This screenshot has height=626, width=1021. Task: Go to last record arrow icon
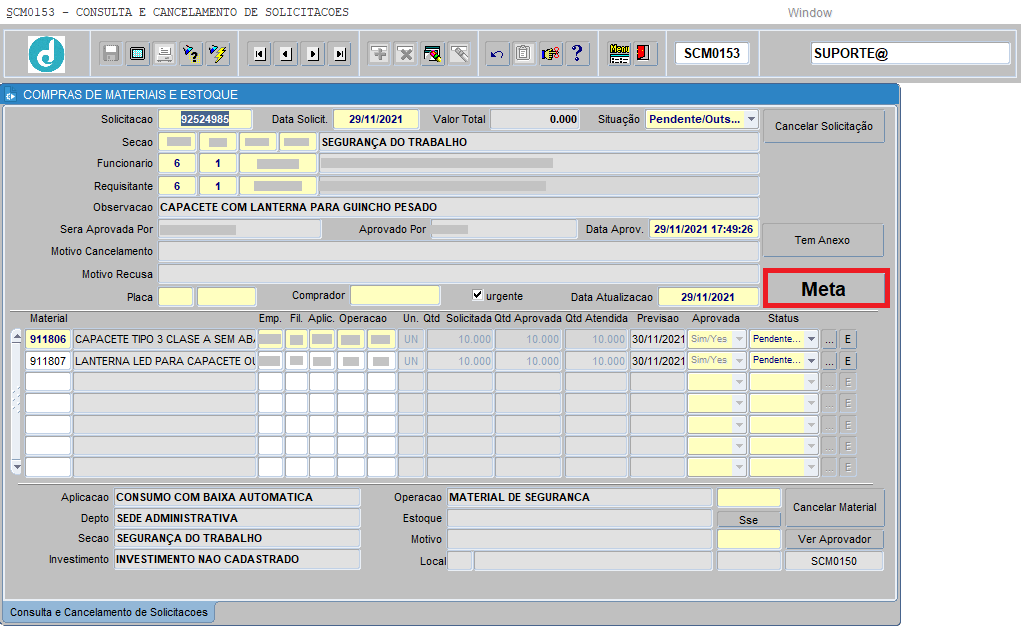tap(340, 54)
